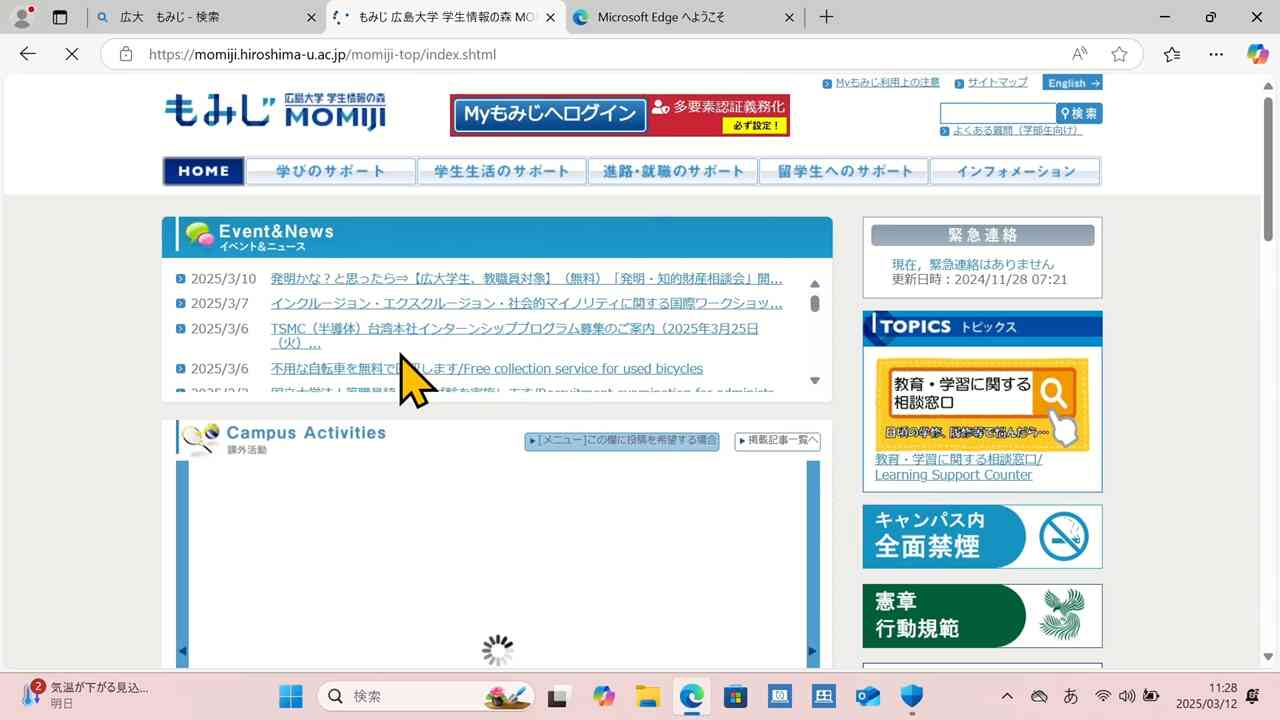The image size is (1280, 720).
Task: Stop page loading with the X icon
Action: tap(71, 54)
